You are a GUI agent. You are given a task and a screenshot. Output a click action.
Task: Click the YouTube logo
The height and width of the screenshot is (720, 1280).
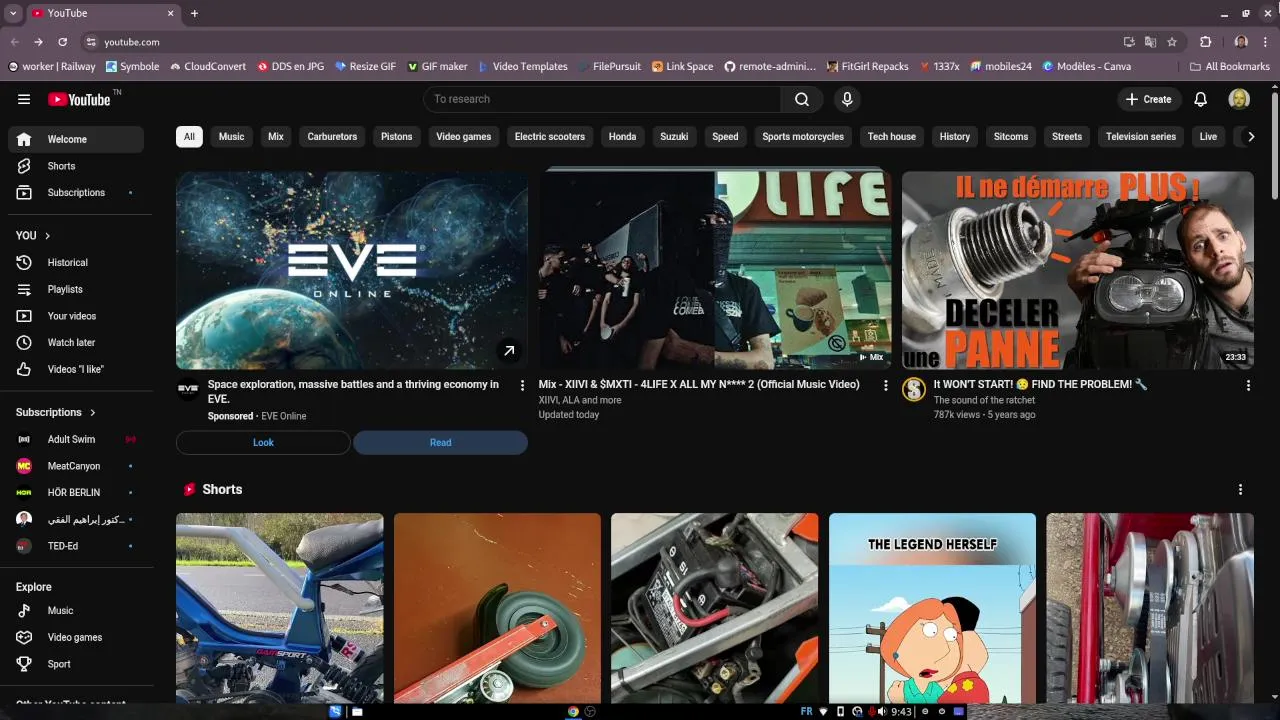pyautogui.click(x=79, y=99)
